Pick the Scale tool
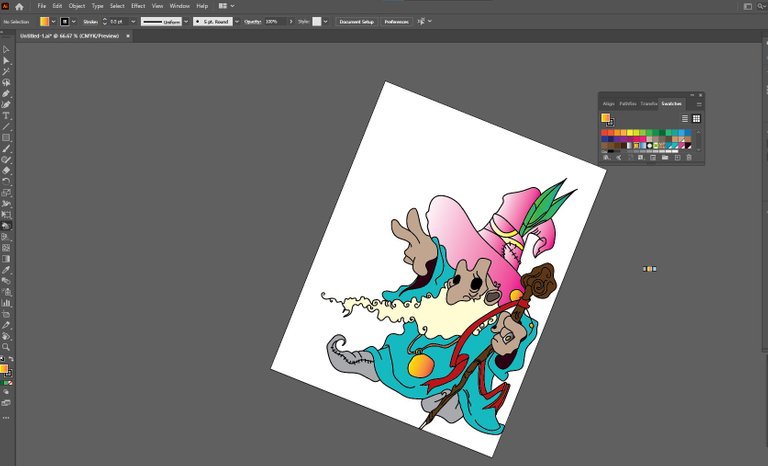Viewport: 768px width, 466px height. click(x=6, y=193)
